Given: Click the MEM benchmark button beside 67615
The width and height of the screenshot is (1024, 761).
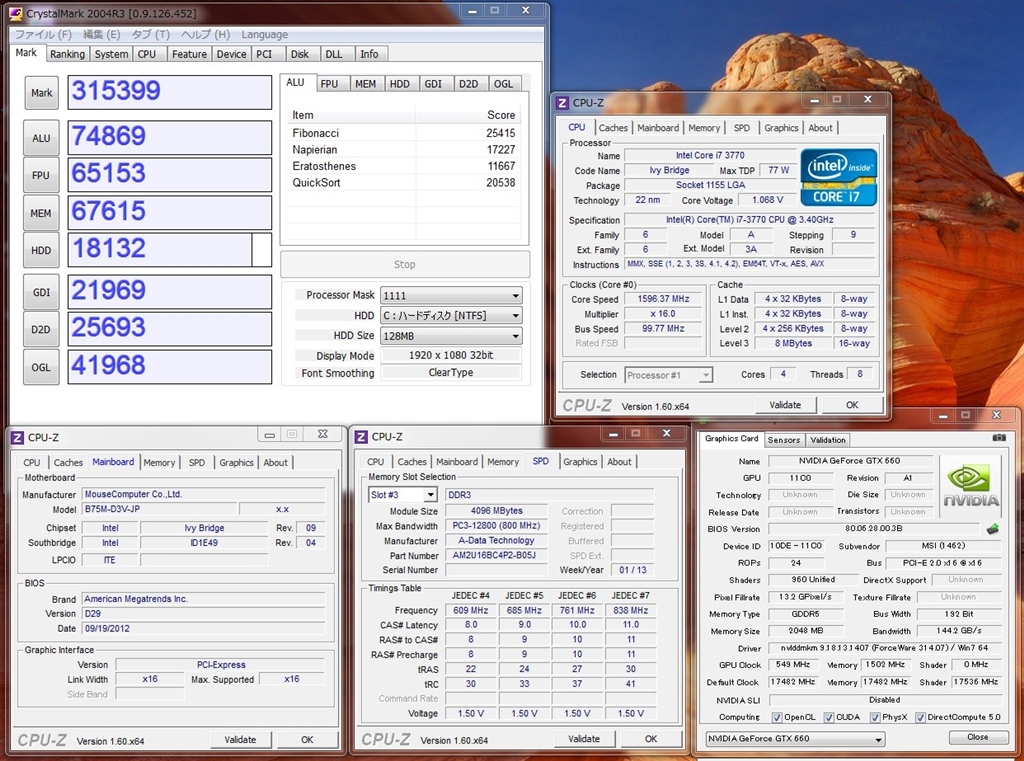Looking at the screenshot, I should coord(41,213).
